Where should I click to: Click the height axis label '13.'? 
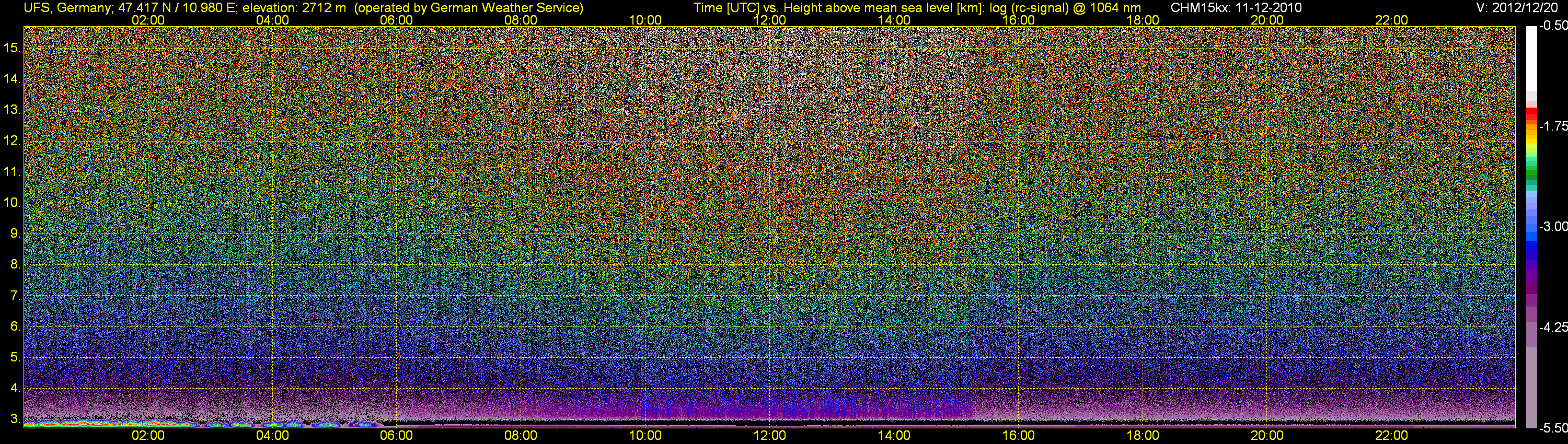pos(12,110)
